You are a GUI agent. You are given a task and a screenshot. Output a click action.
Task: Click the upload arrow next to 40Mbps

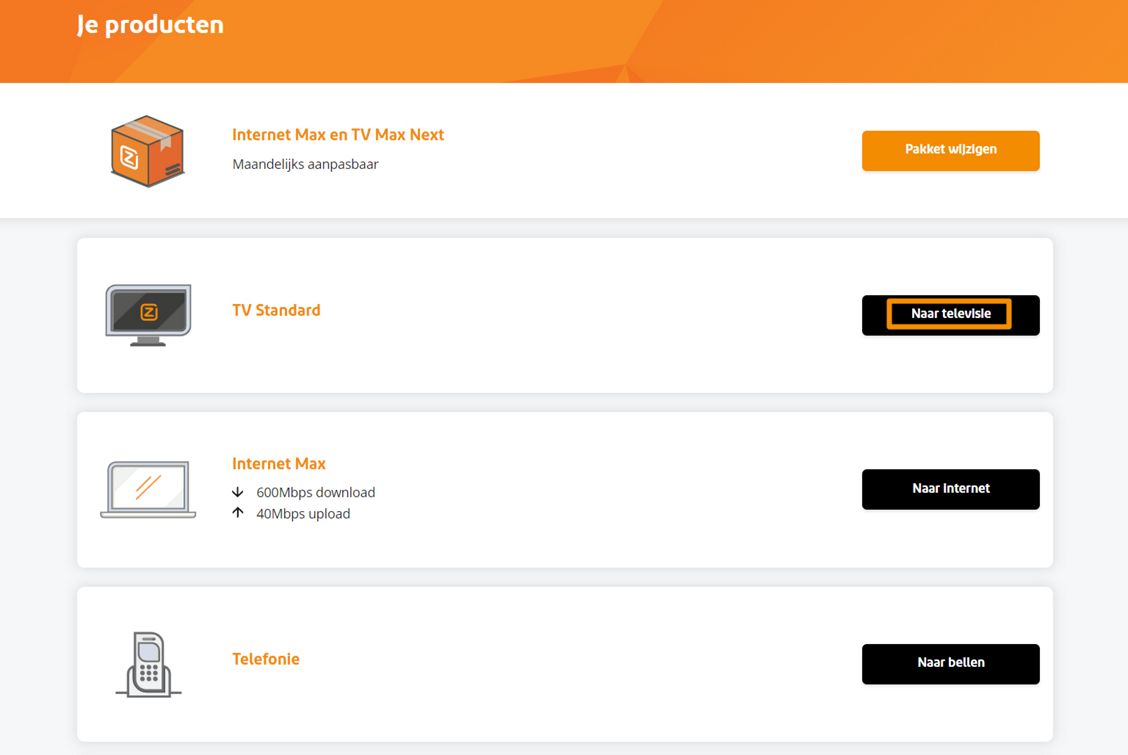pyautogui.click(x=238, y=512)
